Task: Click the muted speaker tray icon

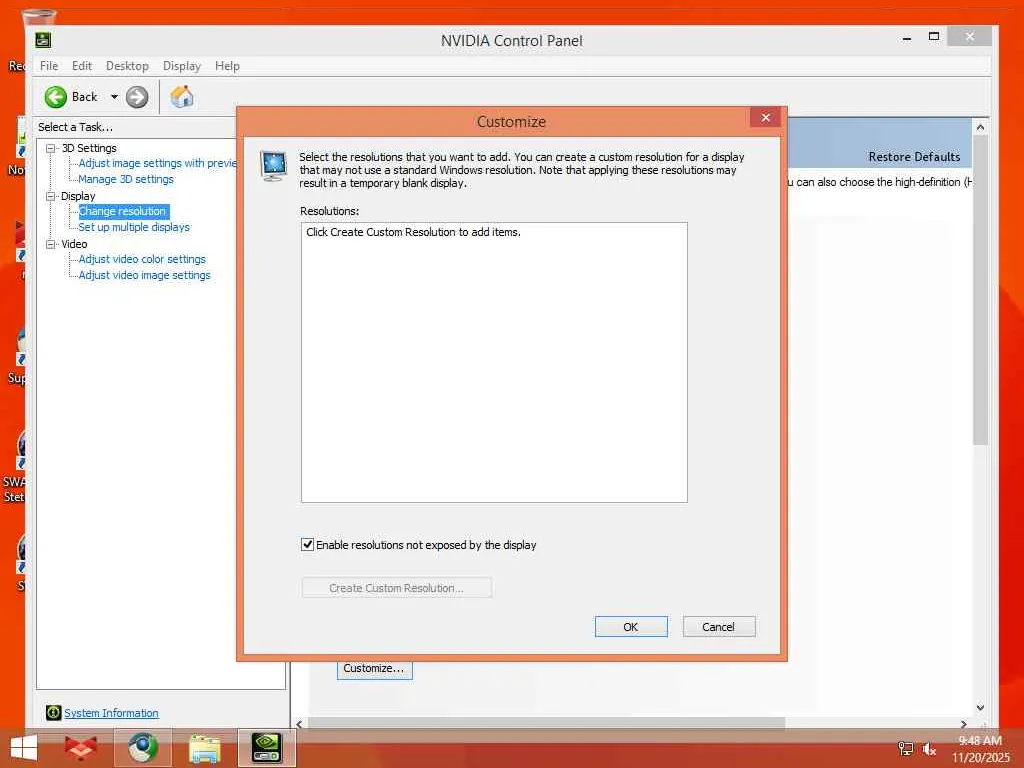Action: [929, 749]
